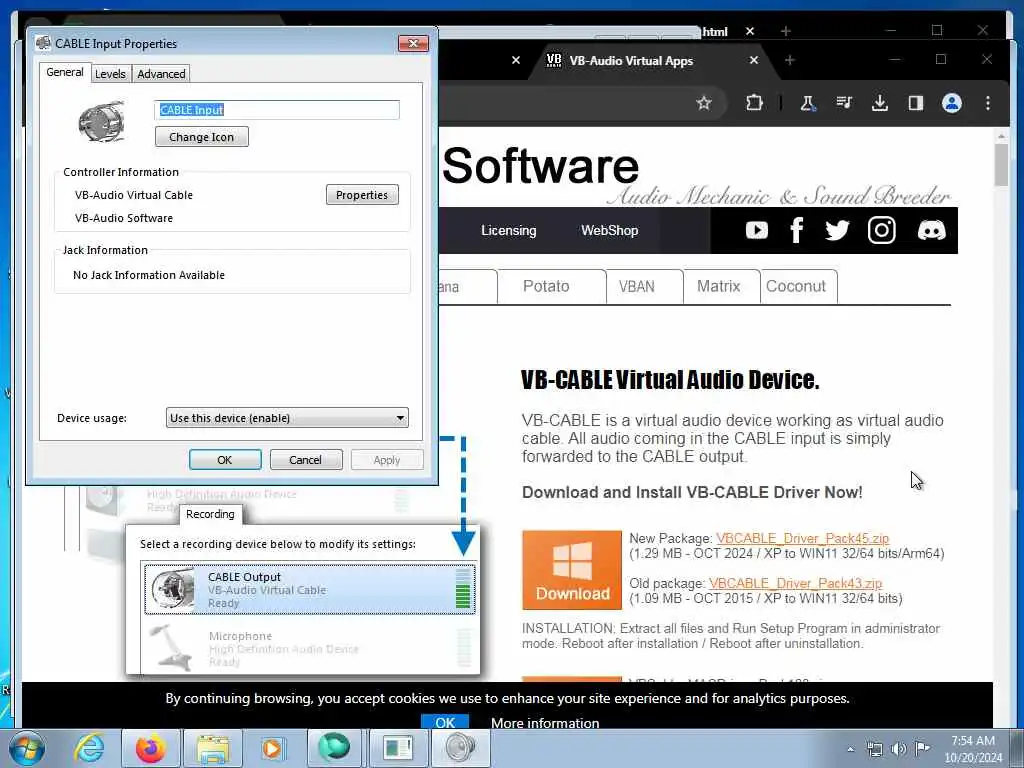1024x768 pixels.
Task: Launch Internet Explorer from taskbar
Action: 89,748
